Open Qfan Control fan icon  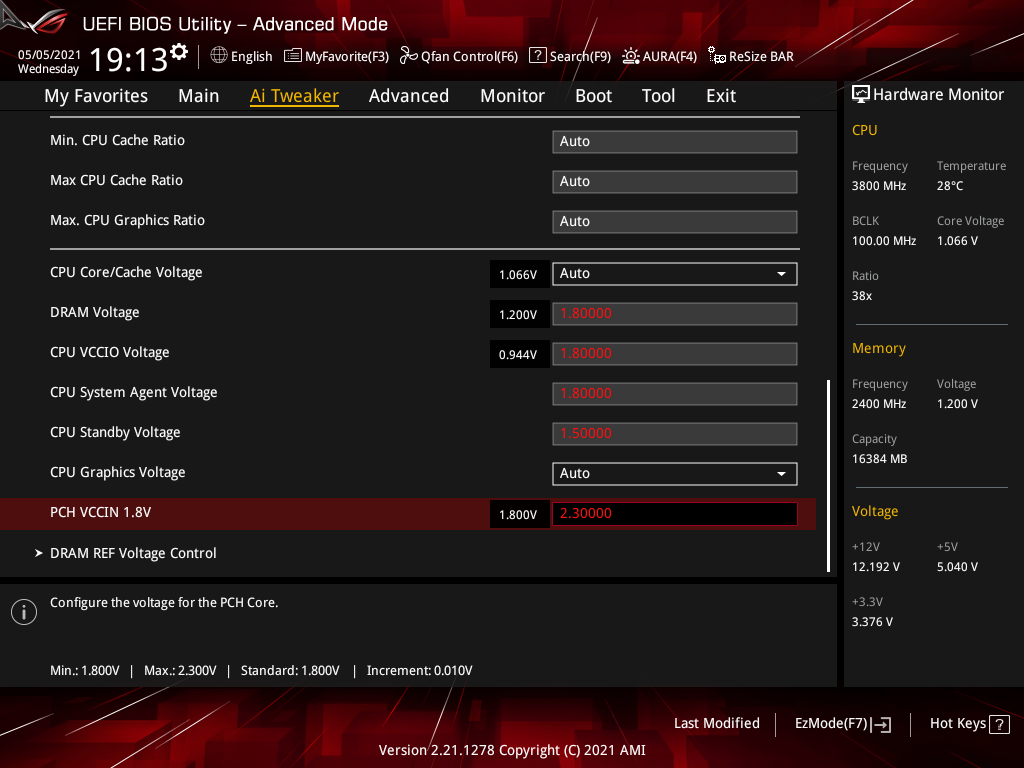pyautogui.click(x=408, y=56)
